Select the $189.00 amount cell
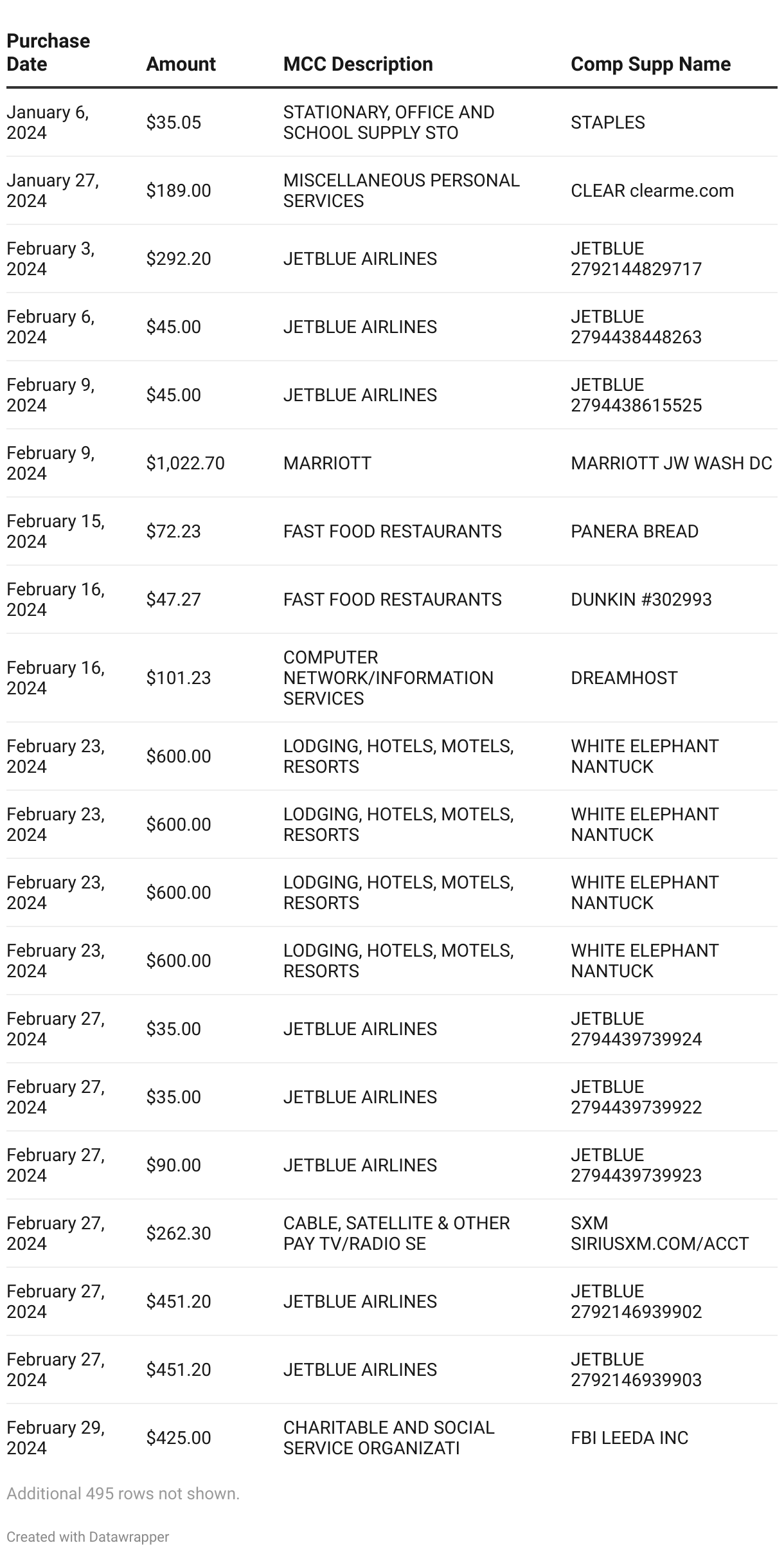Image resolution: width=784 pixels, height=1552 pixels. [x=178, y=191]
